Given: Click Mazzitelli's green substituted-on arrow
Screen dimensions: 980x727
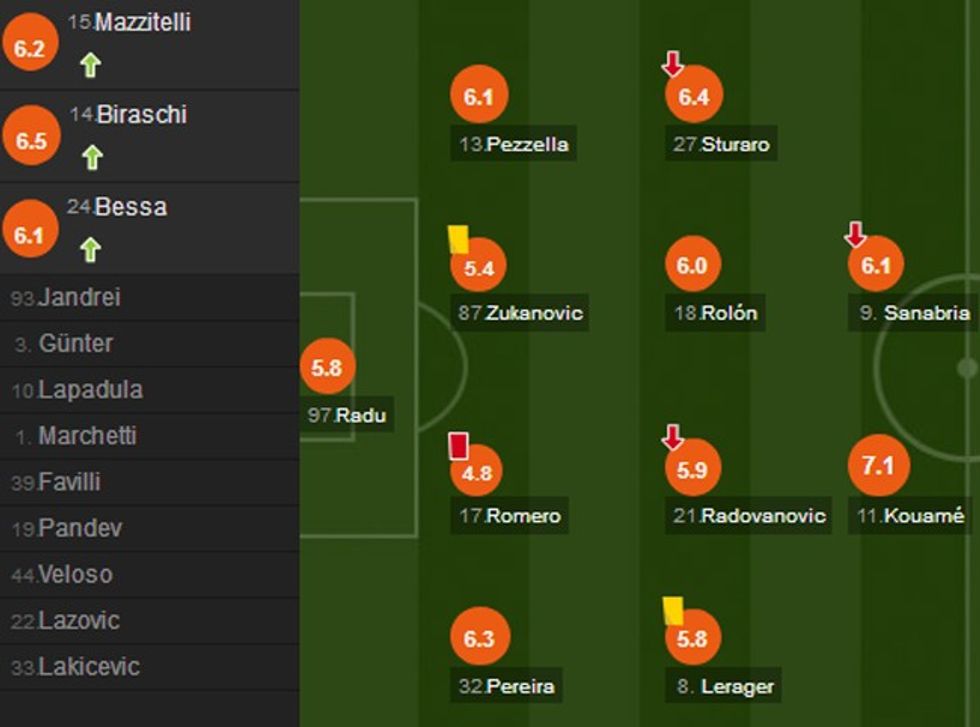Looking at the screenshot, I should pos(91,66).
